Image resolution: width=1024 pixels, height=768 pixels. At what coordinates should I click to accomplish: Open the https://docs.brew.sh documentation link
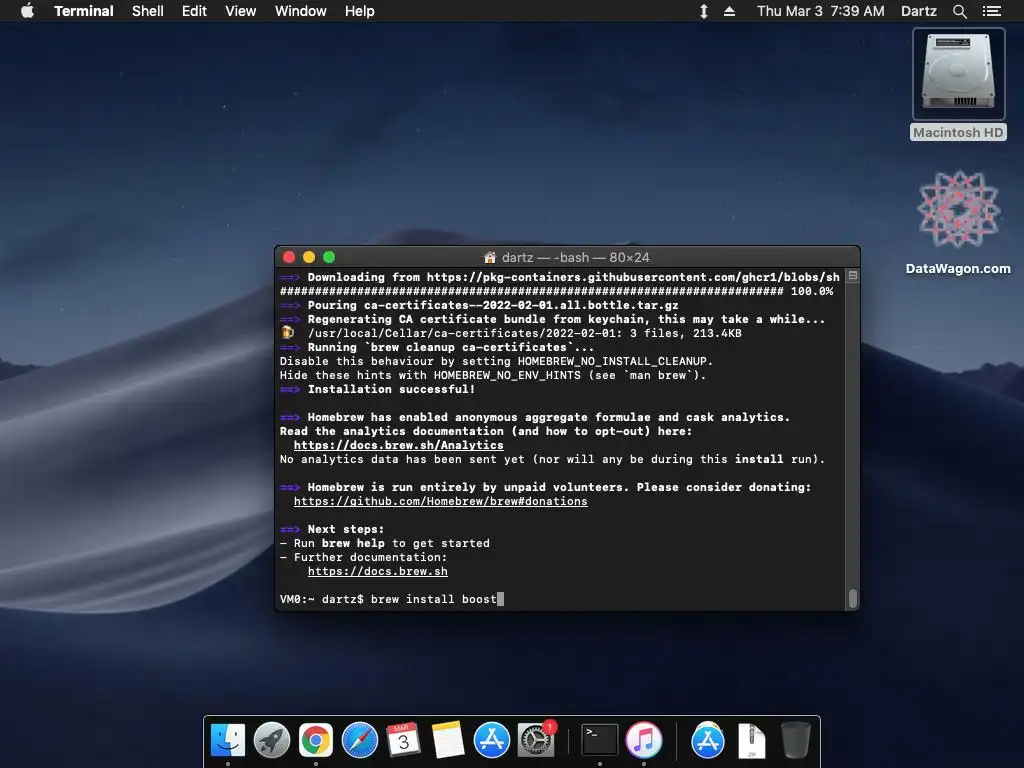pyautogui.click(x=377, y=571)
